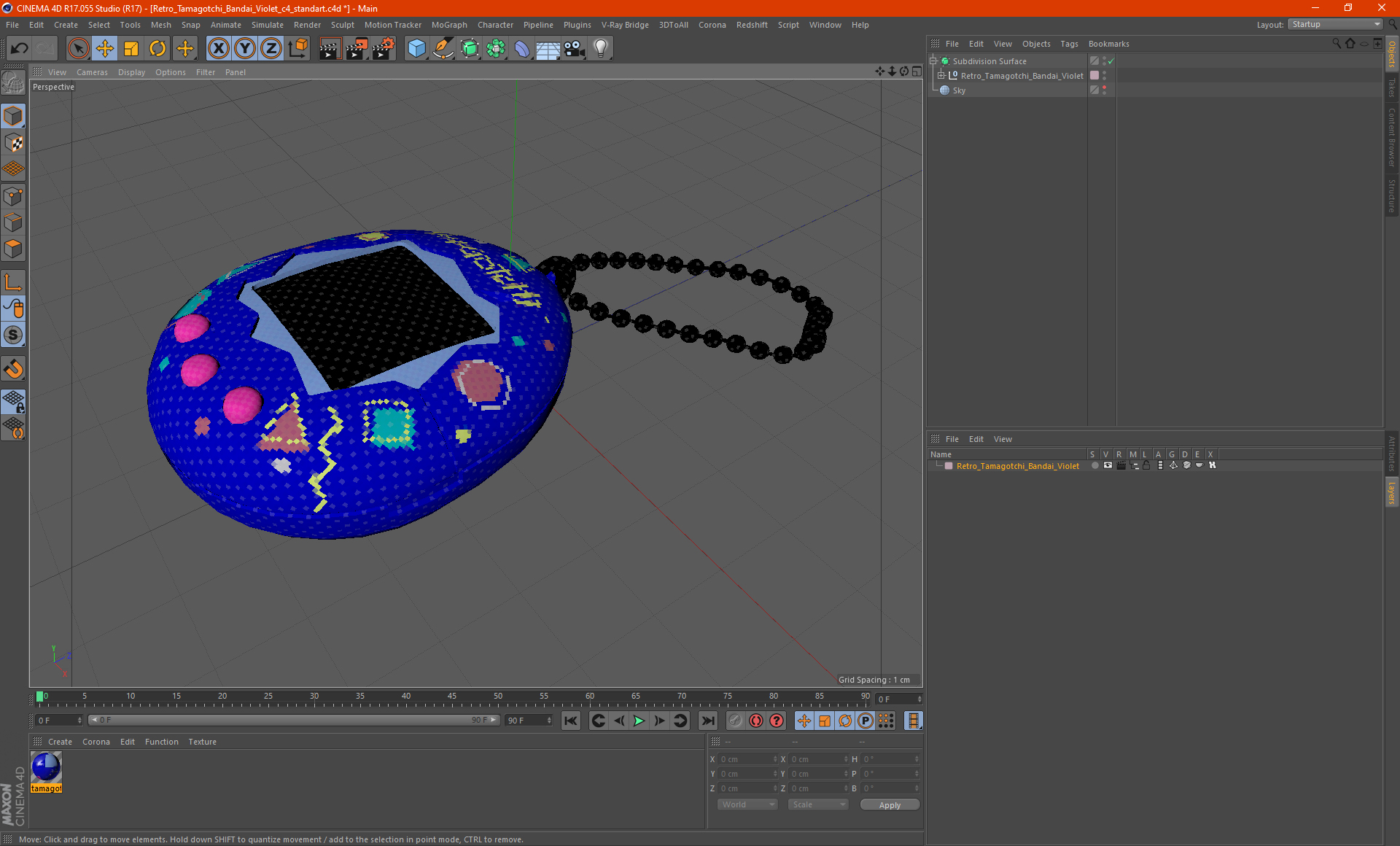The height and width of the screenshot is (846, 1400).
Task: Open the Simulate menu
Action: pos(267,25)
